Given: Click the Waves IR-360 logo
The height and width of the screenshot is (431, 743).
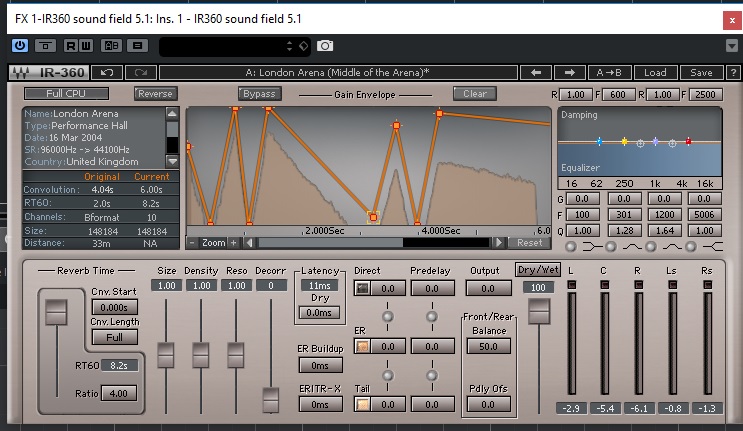Looking at the screenshot, I should click(49, 72).
